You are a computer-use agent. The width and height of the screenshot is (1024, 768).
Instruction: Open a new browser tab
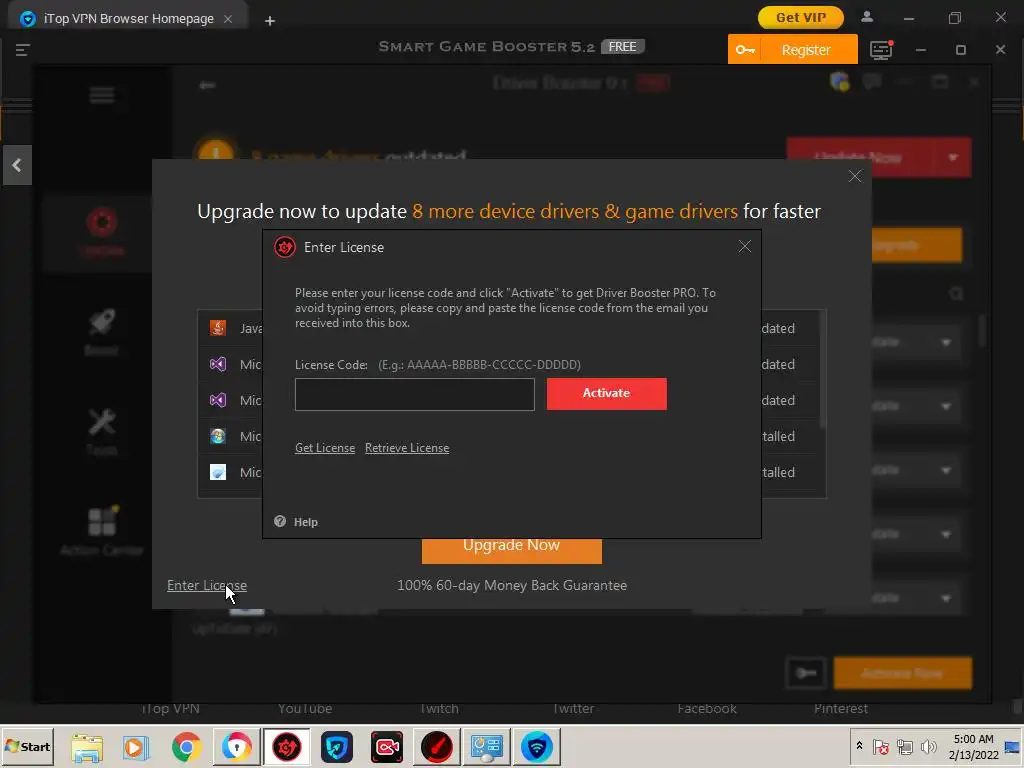click(270, 20)
